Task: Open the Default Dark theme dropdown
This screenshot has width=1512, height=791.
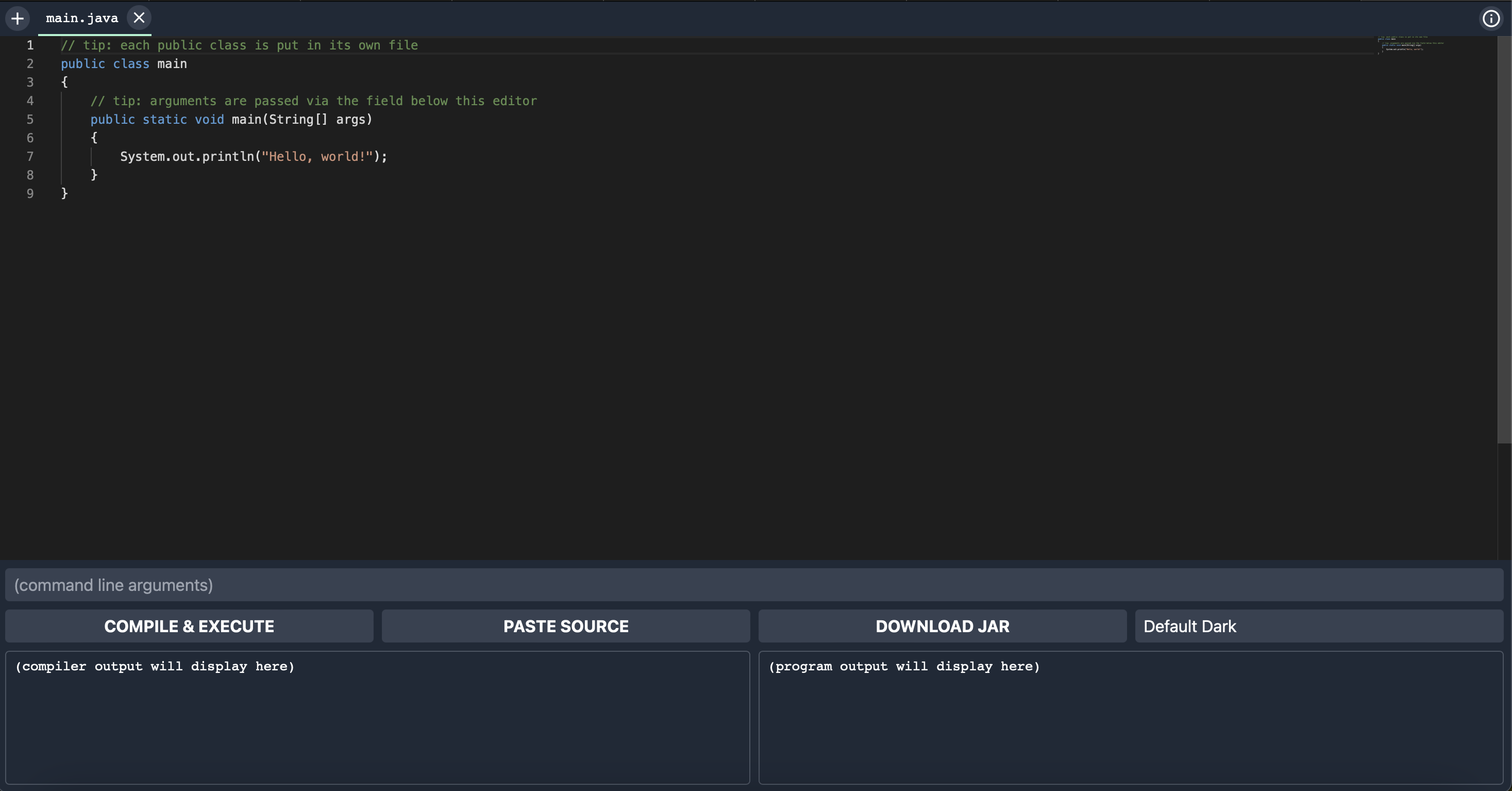Action: tap(1318, 626)
